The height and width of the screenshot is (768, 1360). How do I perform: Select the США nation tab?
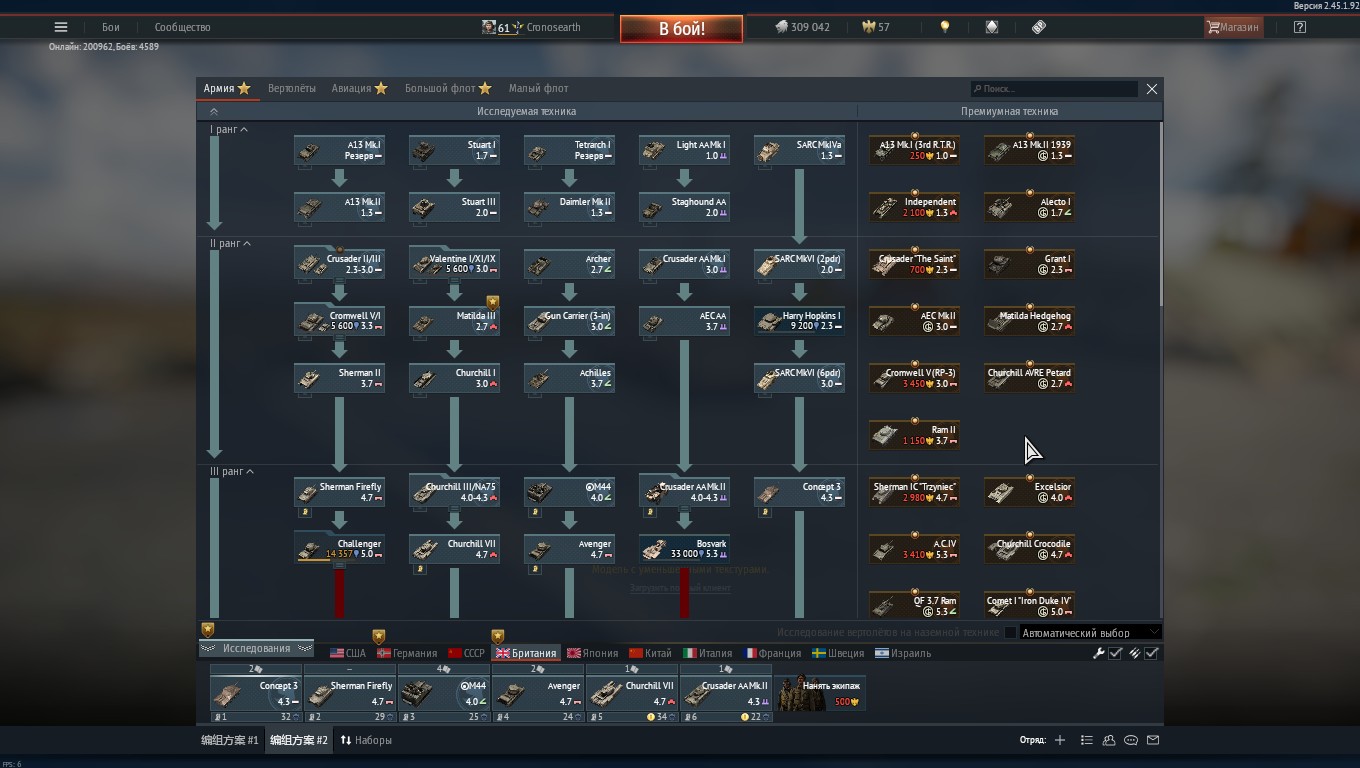pyautogui.click(x=347, y=653)
